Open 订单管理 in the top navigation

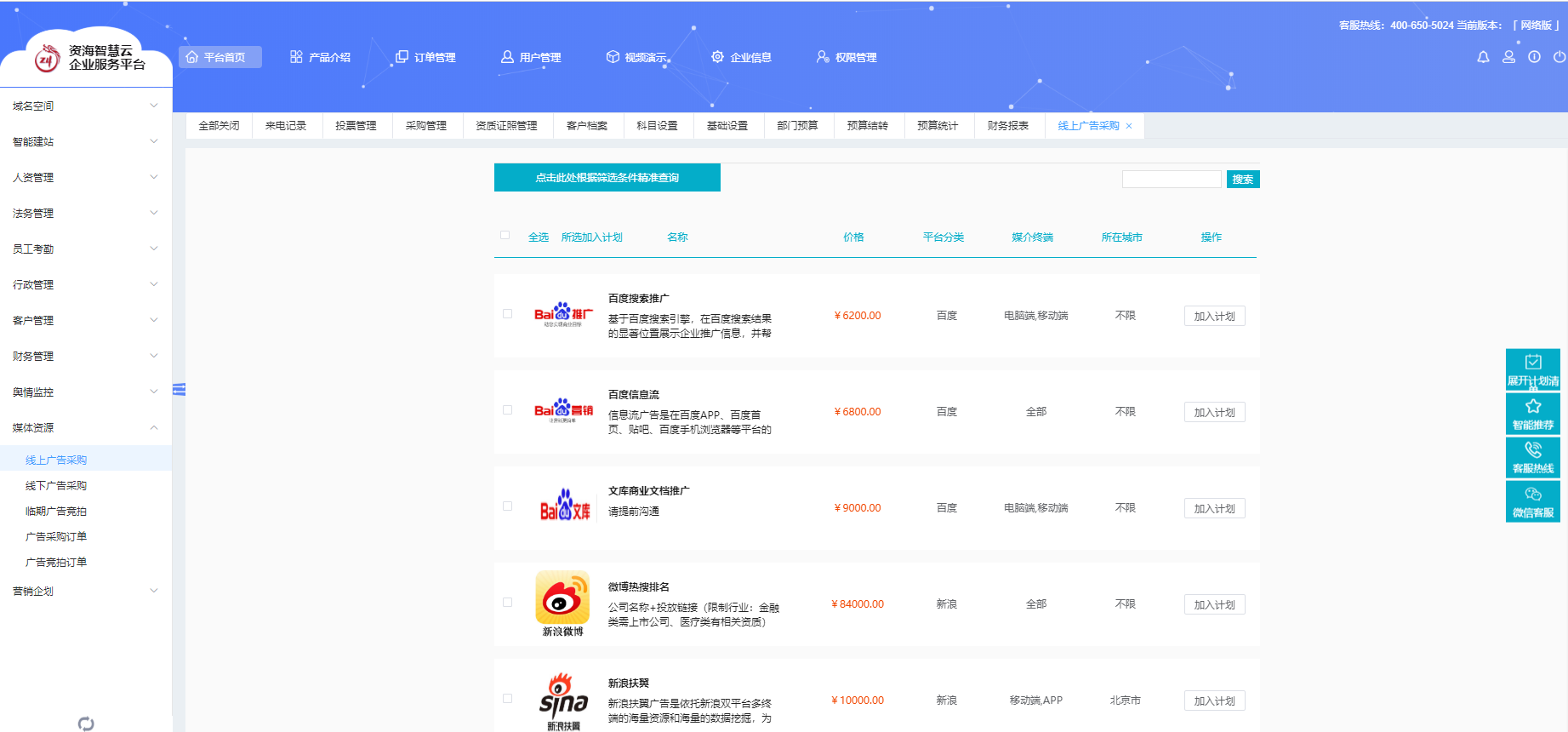(425, 57)
